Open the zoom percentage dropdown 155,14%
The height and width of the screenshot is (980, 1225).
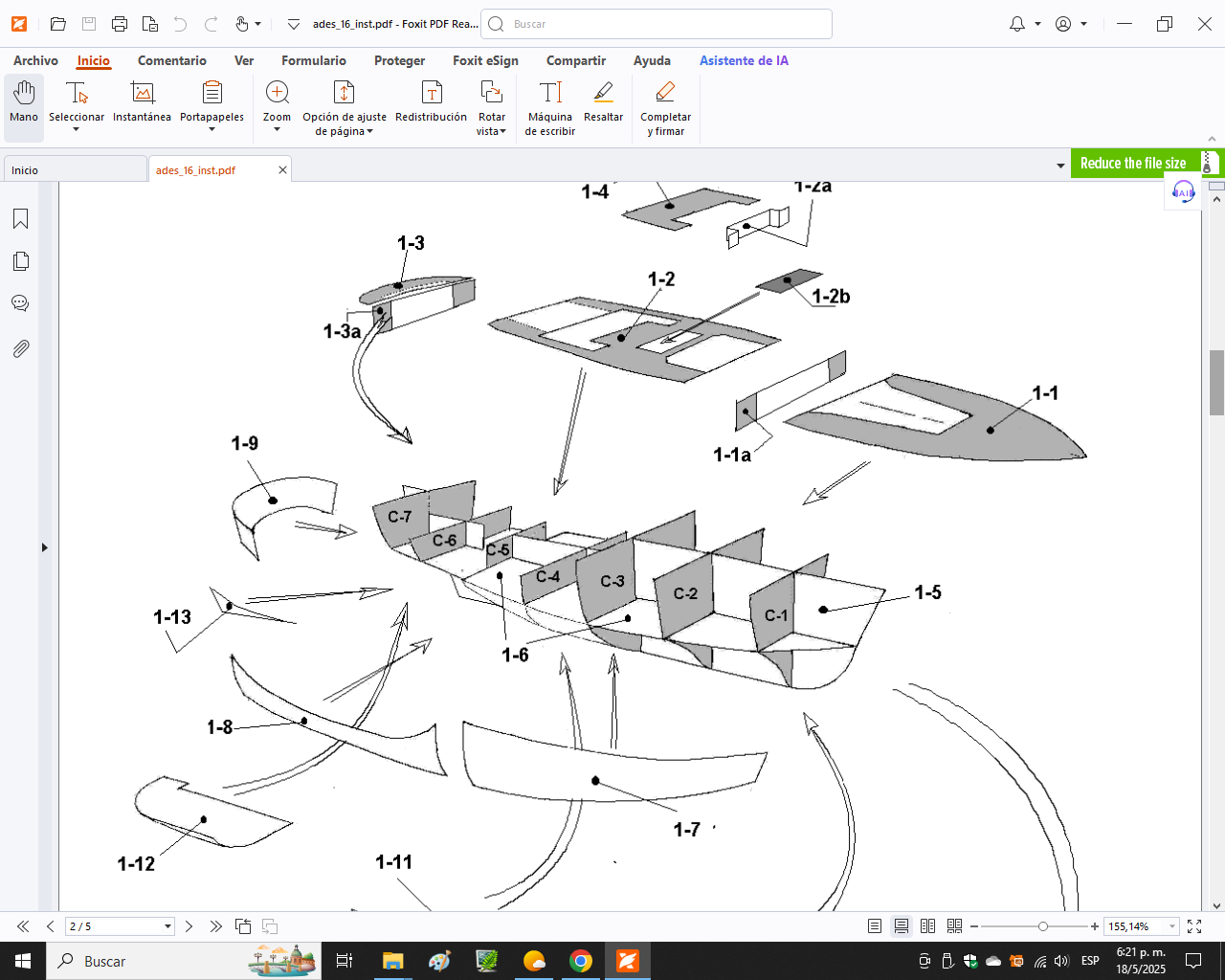pos(1172,926)
